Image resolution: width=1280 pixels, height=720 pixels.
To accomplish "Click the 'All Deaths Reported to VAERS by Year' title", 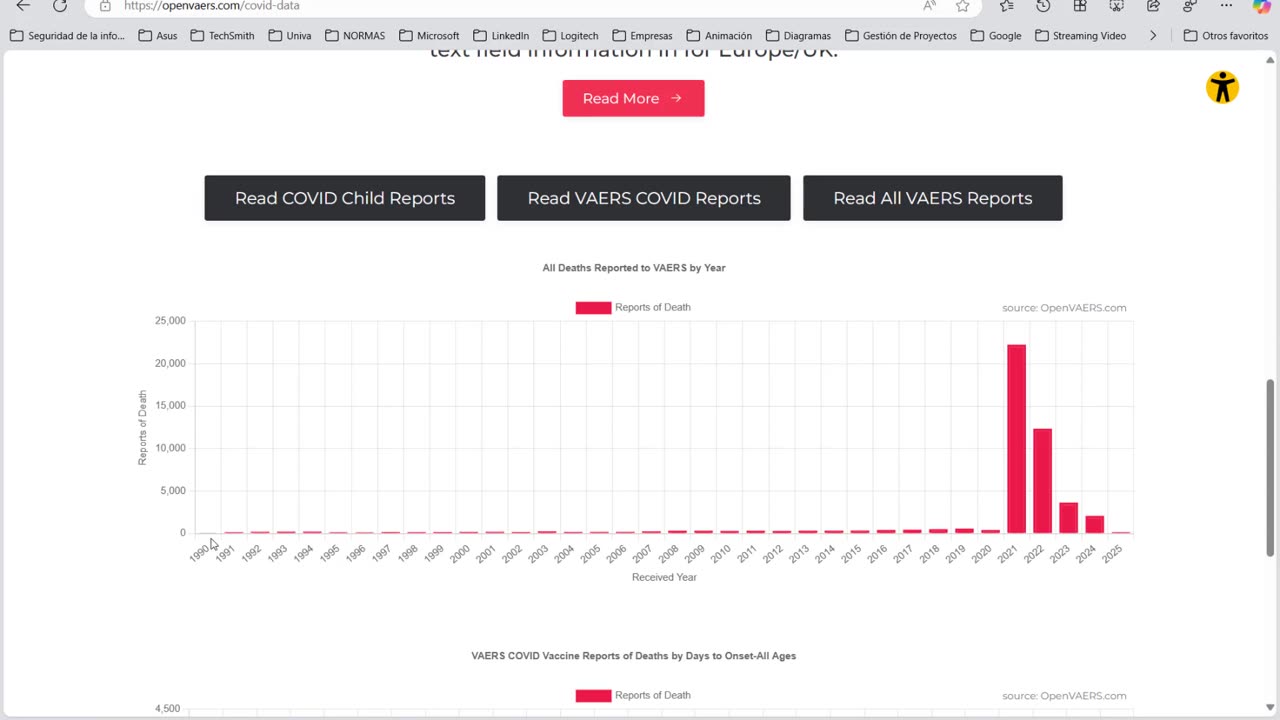I will (634, 268).
